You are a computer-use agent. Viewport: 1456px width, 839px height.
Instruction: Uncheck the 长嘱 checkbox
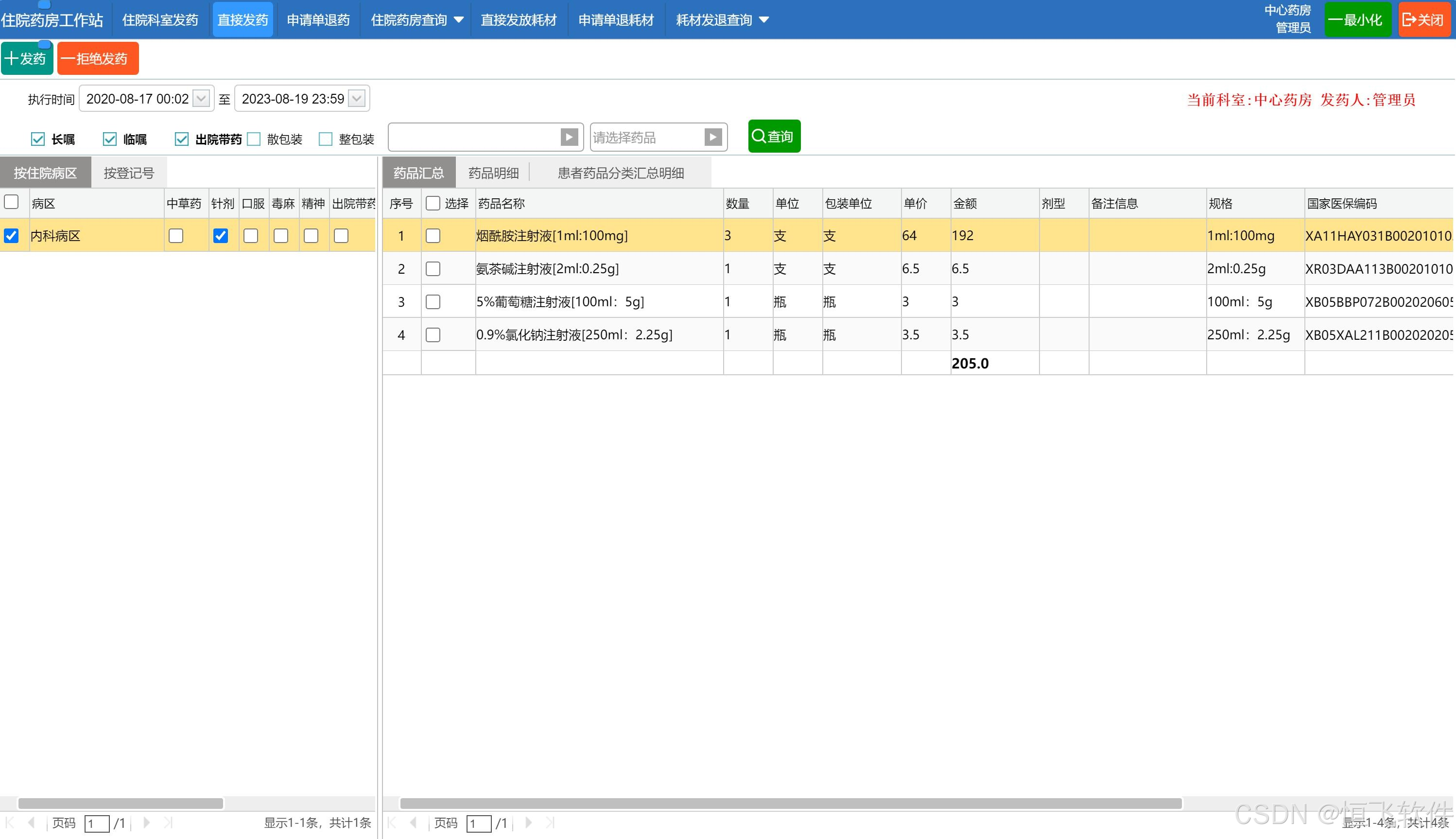38,139
